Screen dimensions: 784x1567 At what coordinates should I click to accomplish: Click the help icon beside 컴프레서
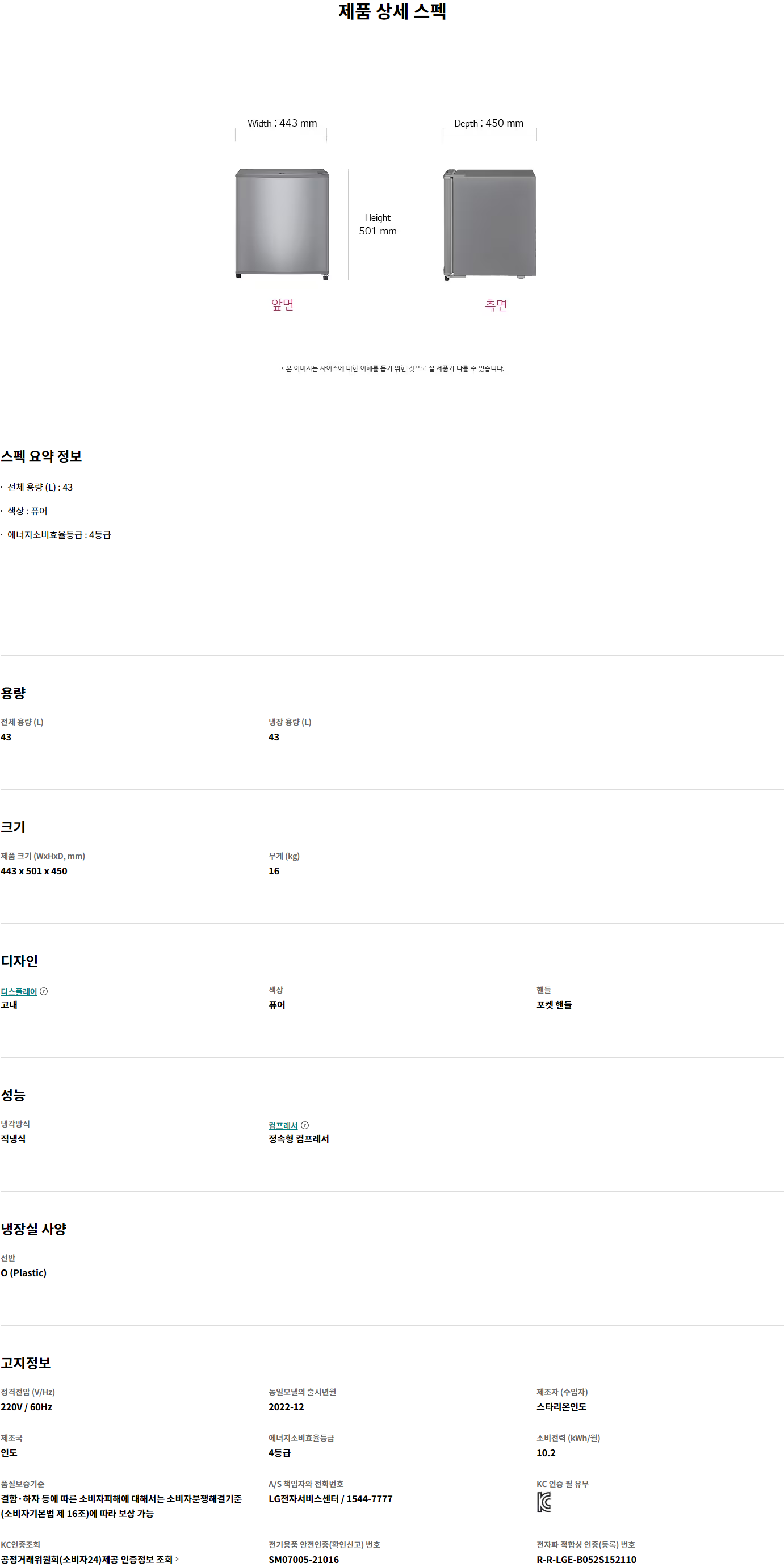pos(305,1125)
